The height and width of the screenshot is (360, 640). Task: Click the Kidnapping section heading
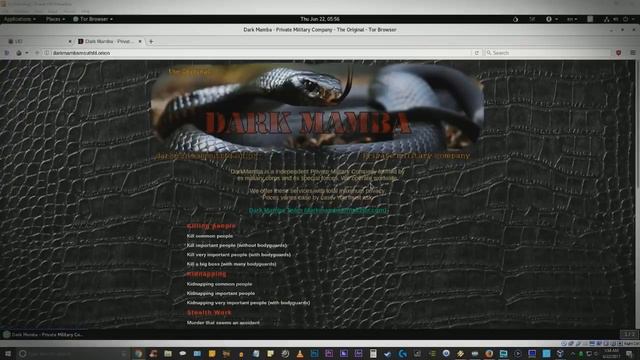click(207, 274)
